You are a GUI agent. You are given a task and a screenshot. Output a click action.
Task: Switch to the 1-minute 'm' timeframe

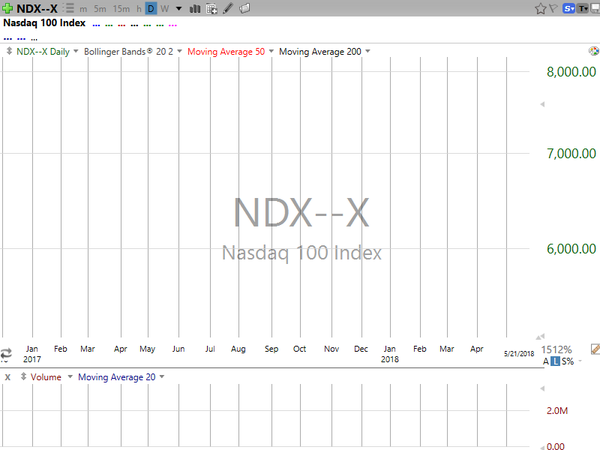tap(83, 9)
